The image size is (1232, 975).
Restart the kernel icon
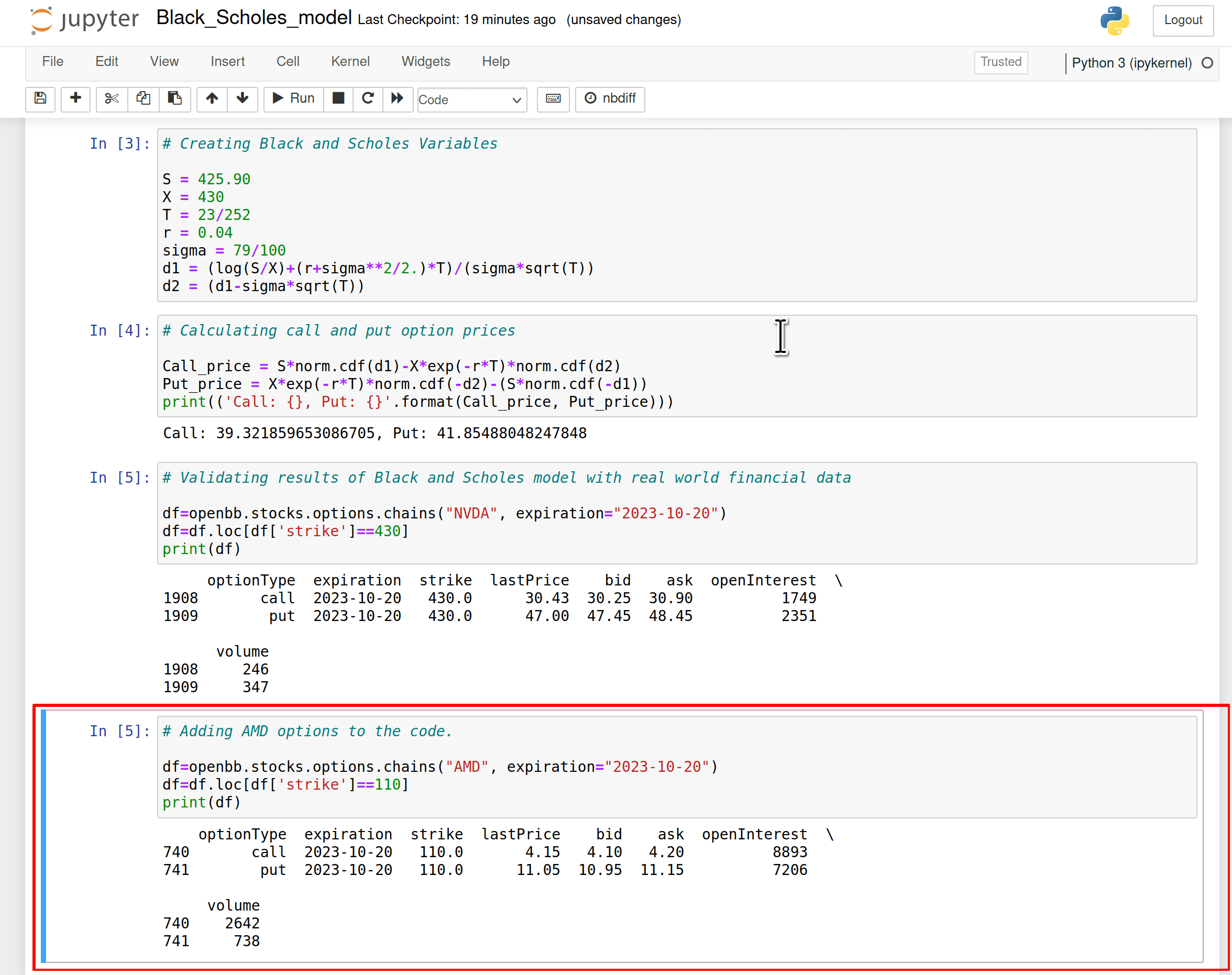[x=368, y=99]
